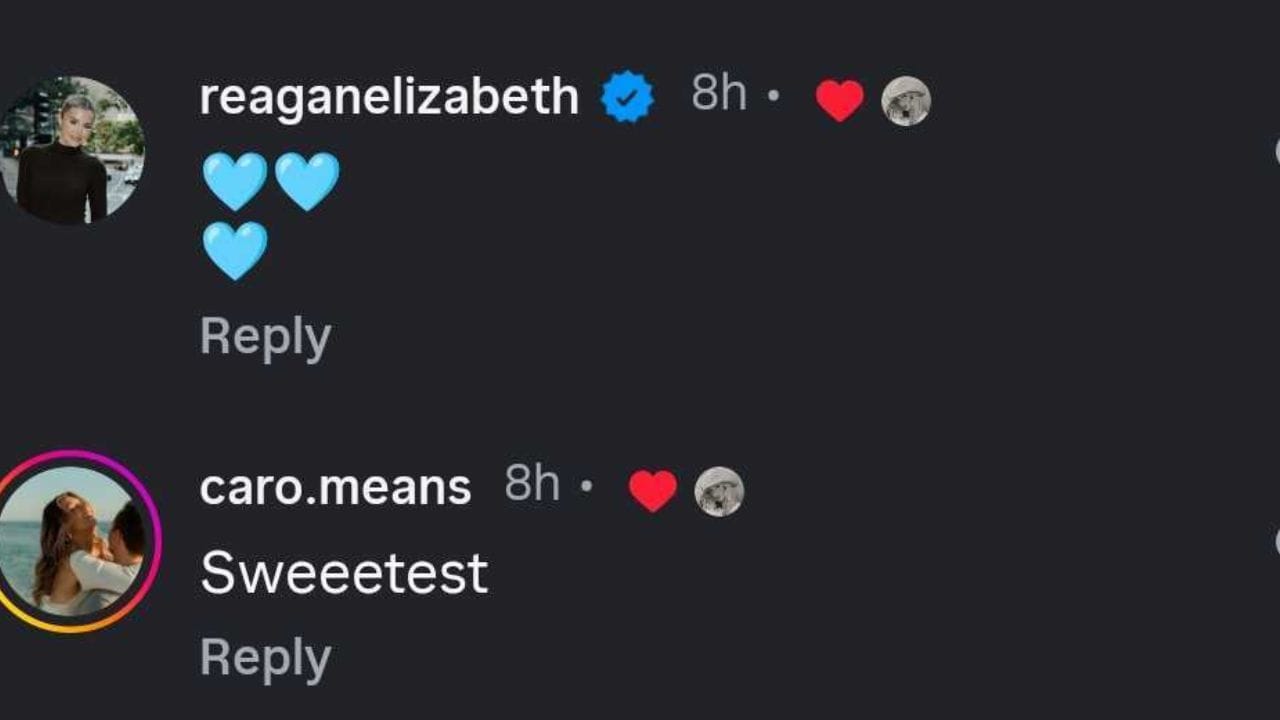This screenshot has height=720, width=1280.
Task: Click red heart on caro.means comment
Action: 653,491
